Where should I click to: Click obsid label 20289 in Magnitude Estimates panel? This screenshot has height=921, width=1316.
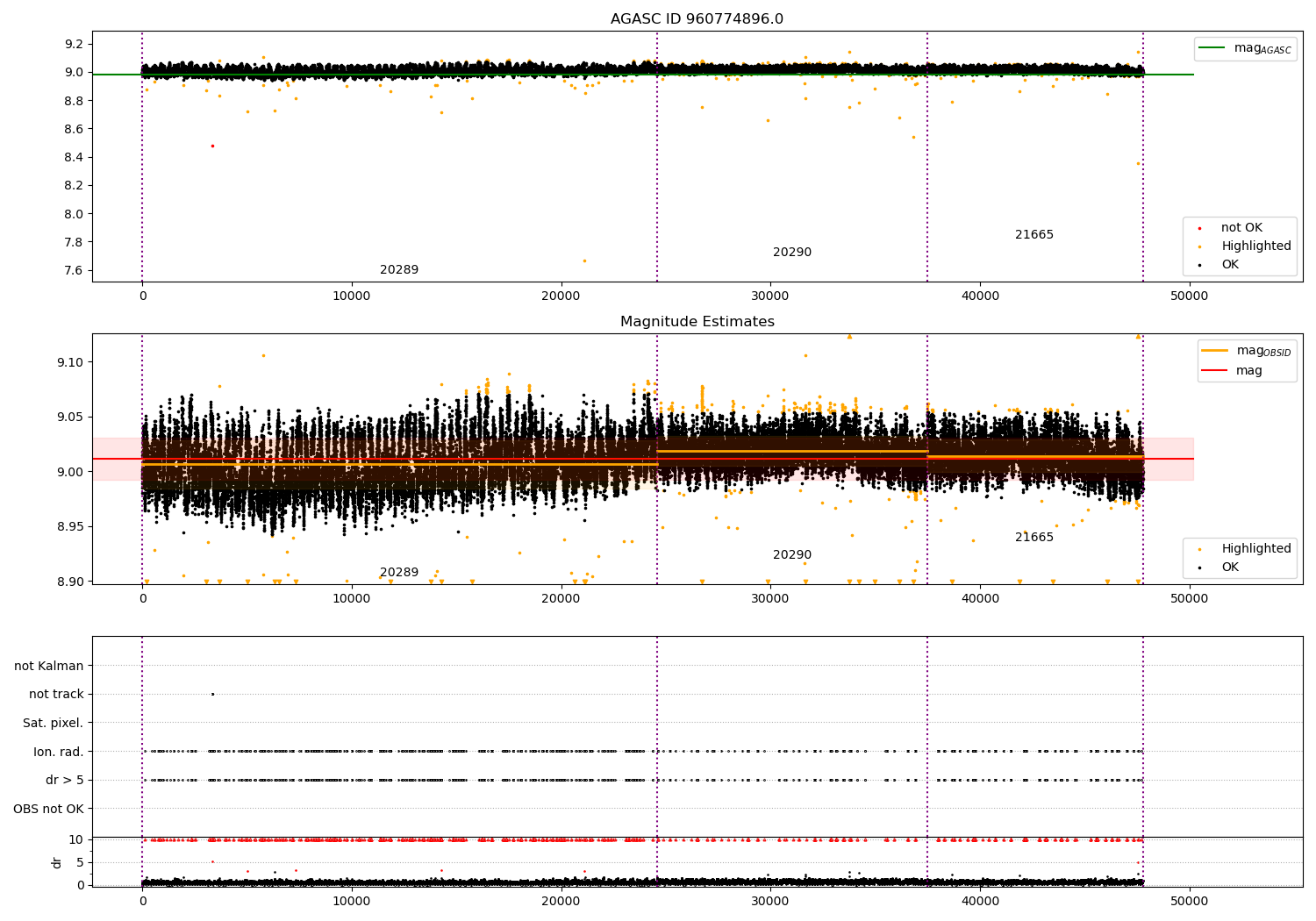pyautogui.click(x=399, y=573)
